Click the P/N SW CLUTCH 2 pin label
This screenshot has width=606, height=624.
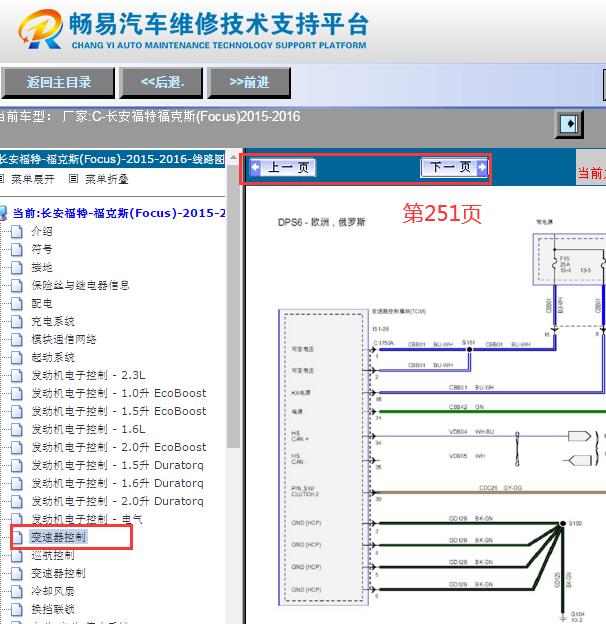pyautogui.click(x=305, y=491)
